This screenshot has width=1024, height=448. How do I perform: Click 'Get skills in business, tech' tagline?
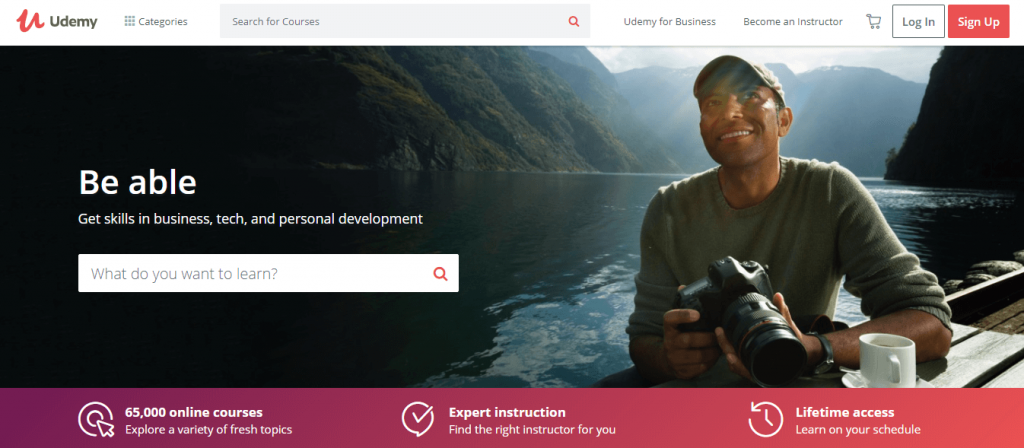click(x=251, y=219)
